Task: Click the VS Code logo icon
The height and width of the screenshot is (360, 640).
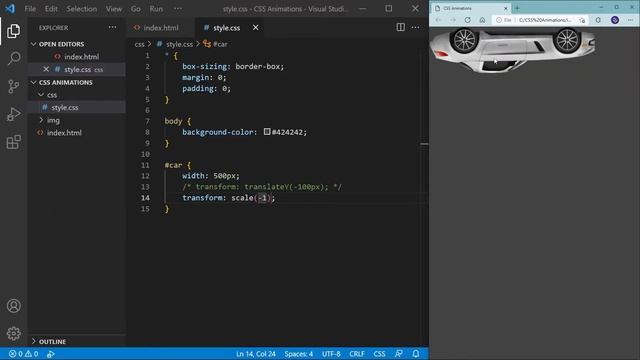Action: pos(10,8)
